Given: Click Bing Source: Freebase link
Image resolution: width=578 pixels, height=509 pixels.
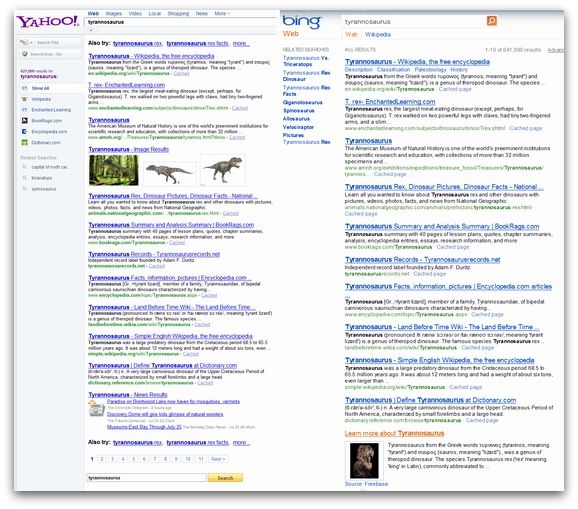Looking at the screenshot, I should [x=366, y=484].
